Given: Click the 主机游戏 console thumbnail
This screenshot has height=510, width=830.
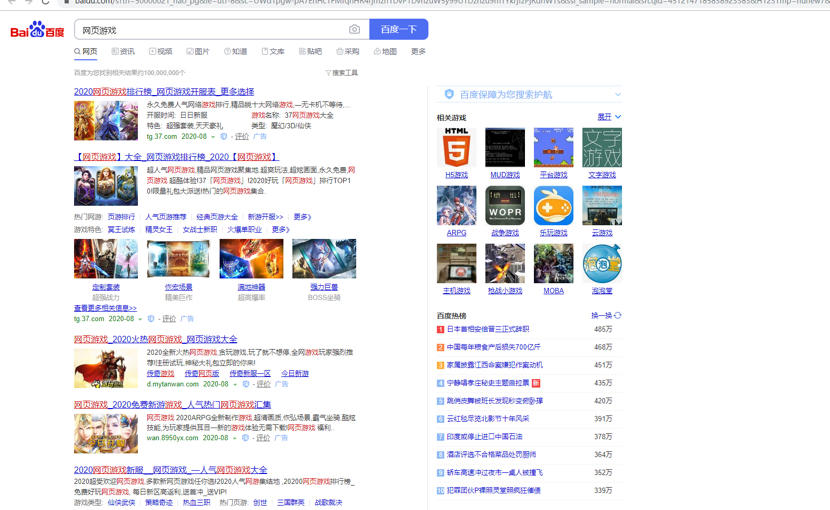Looking at the screenshot, I should click(456, 263).
